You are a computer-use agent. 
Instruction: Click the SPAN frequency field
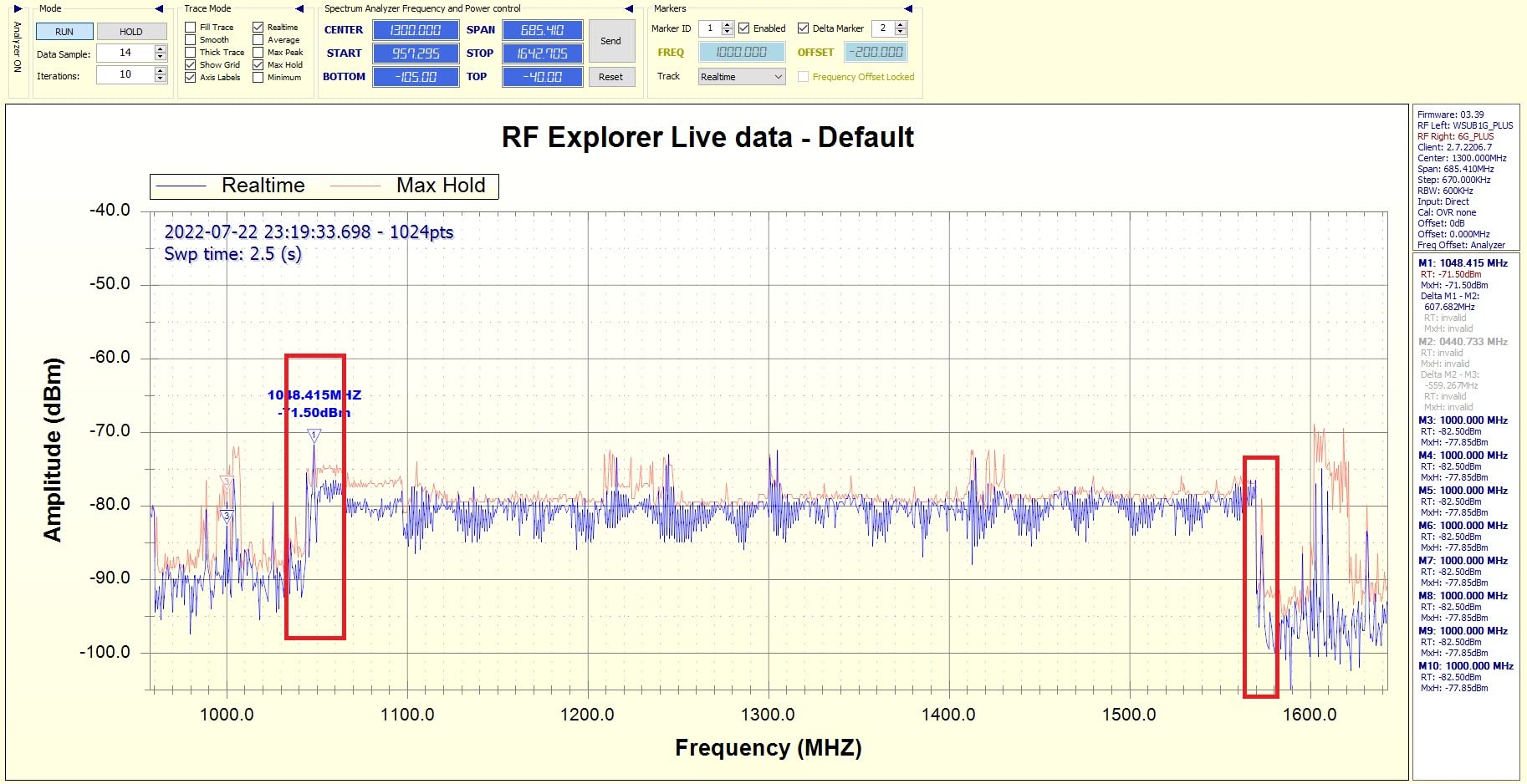click(542, 30)
